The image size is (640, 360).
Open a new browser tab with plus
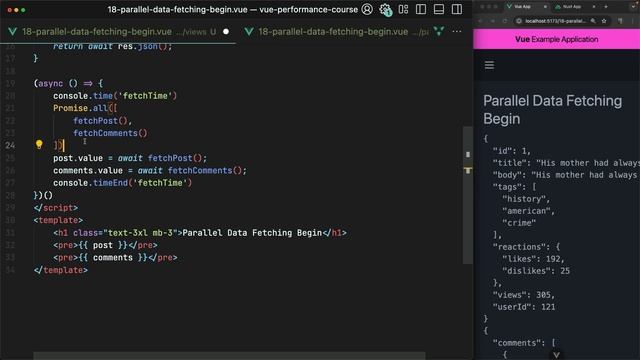point(606,7)
